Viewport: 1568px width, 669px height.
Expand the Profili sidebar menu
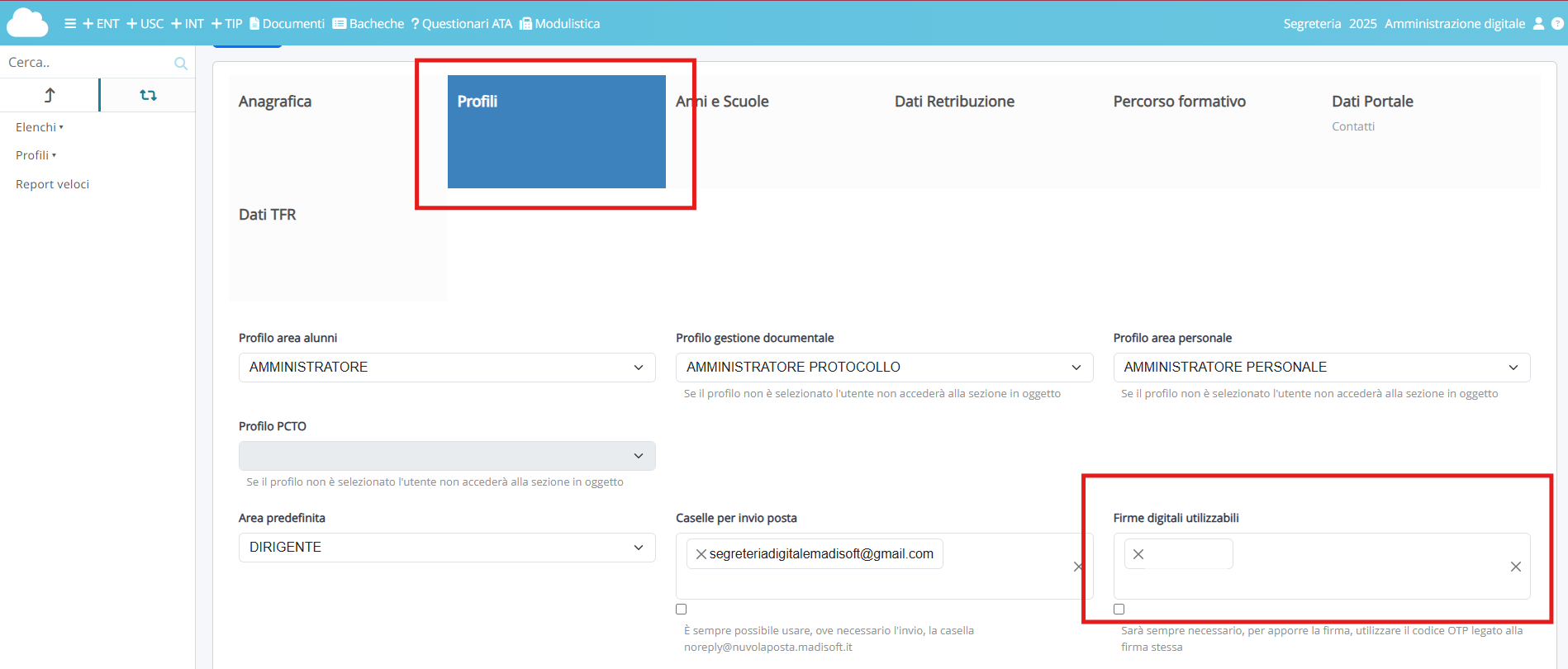[x=36, y=155]
